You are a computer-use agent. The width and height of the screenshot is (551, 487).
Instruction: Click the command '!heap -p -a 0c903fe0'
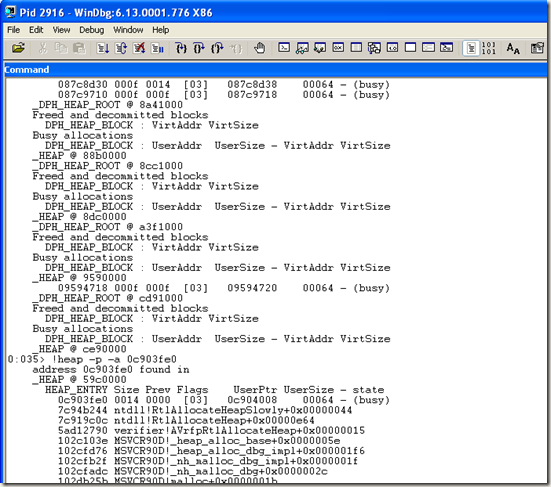[114, 359]
